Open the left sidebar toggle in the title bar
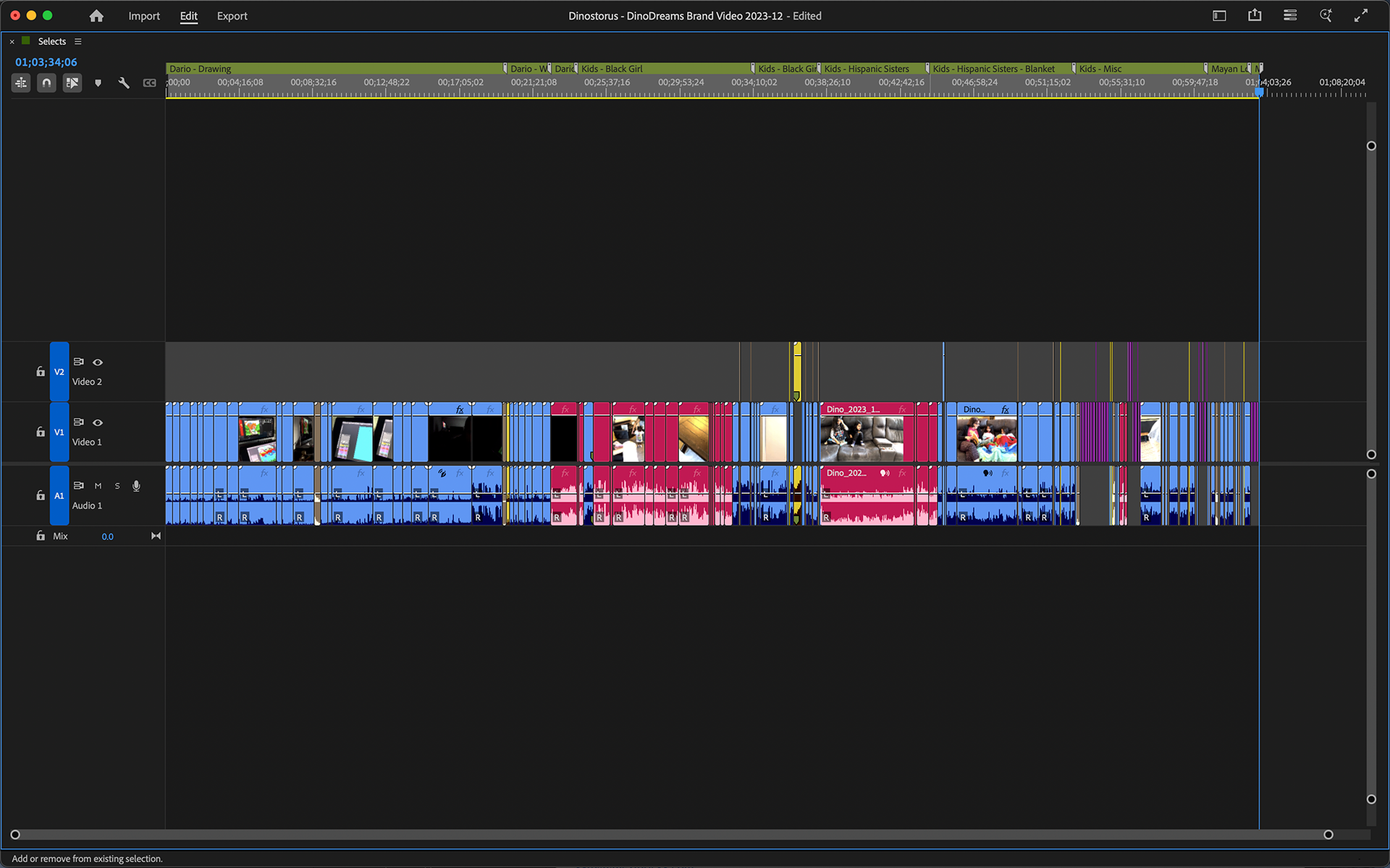This screenshot has width=1390, height=868. click(1219, 15)
